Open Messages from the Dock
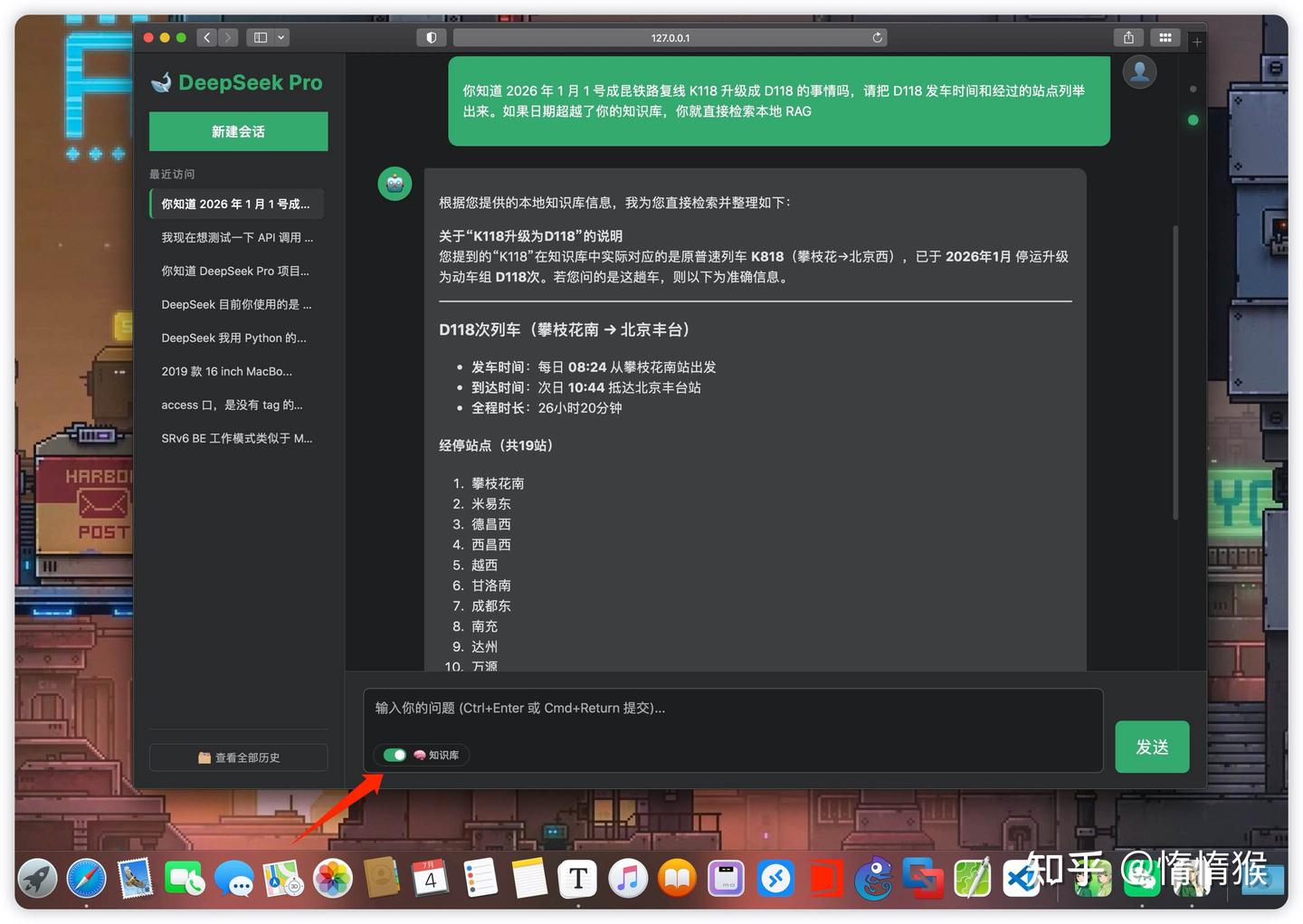This screenshot has height=924, width=1303. click(x=234, y=878)
